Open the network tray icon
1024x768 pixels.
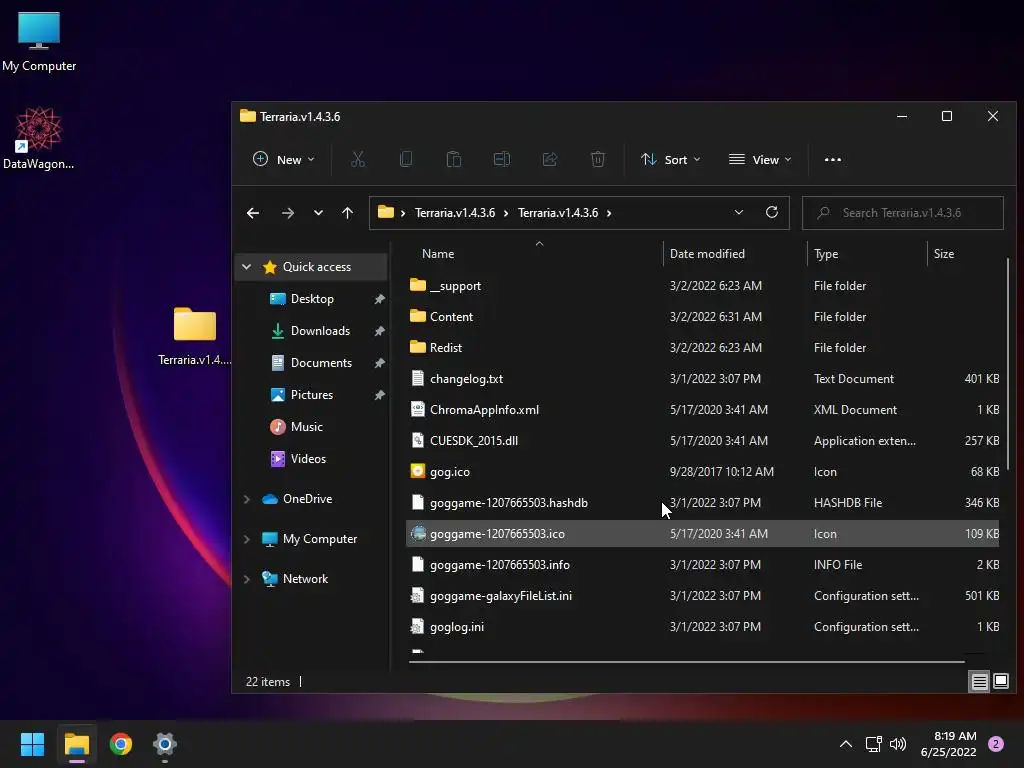point(873,744)
